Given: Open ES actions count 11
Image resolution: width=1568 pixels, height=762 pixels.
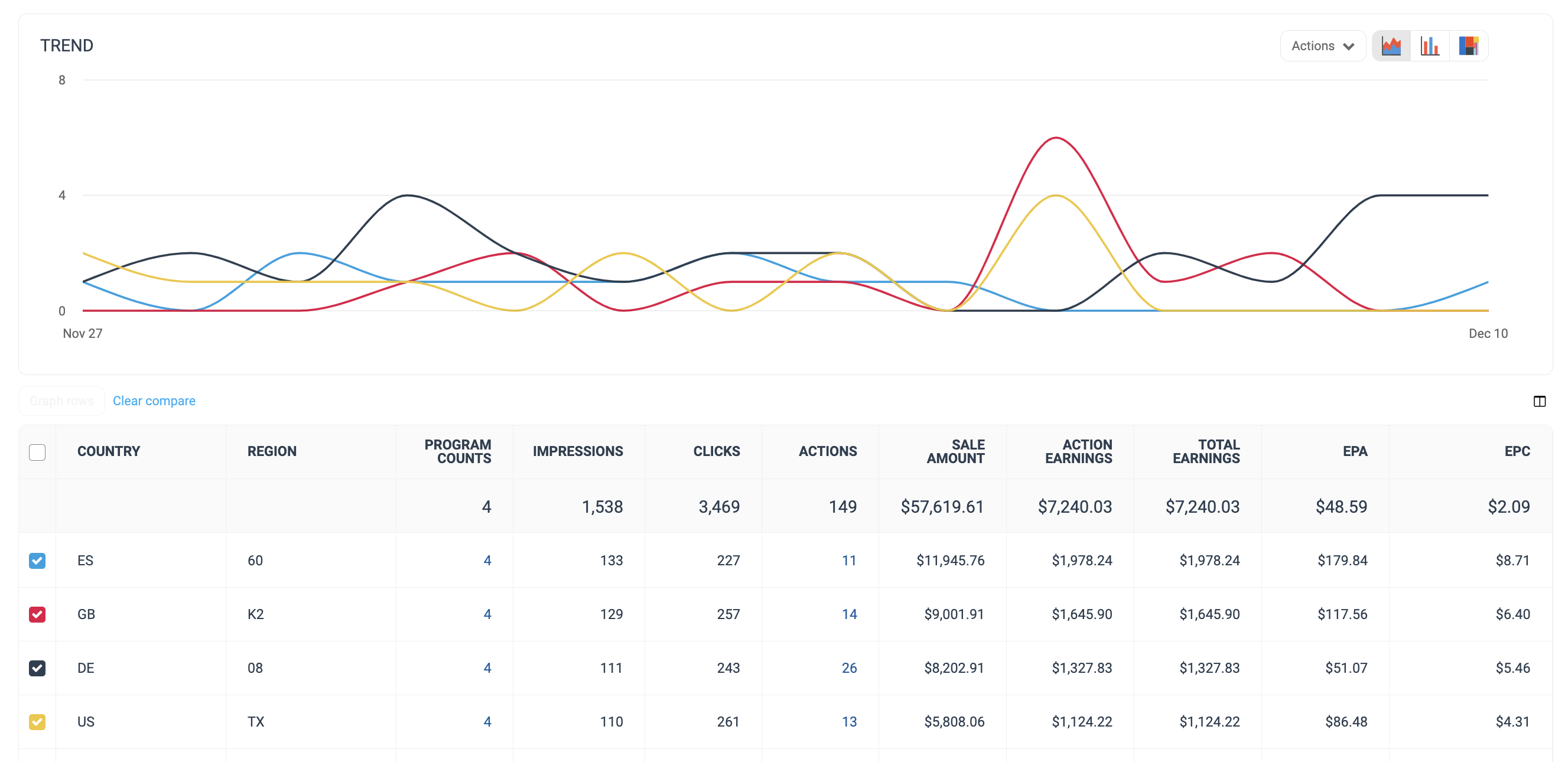Looking at the screenshot, I should click(x=849, y=561).
